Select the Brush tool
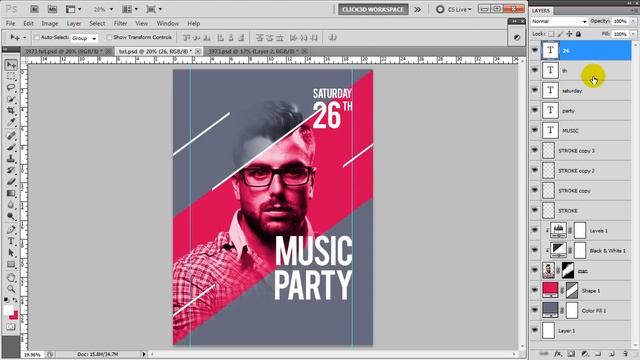640x360 pixels. point(11,147)
